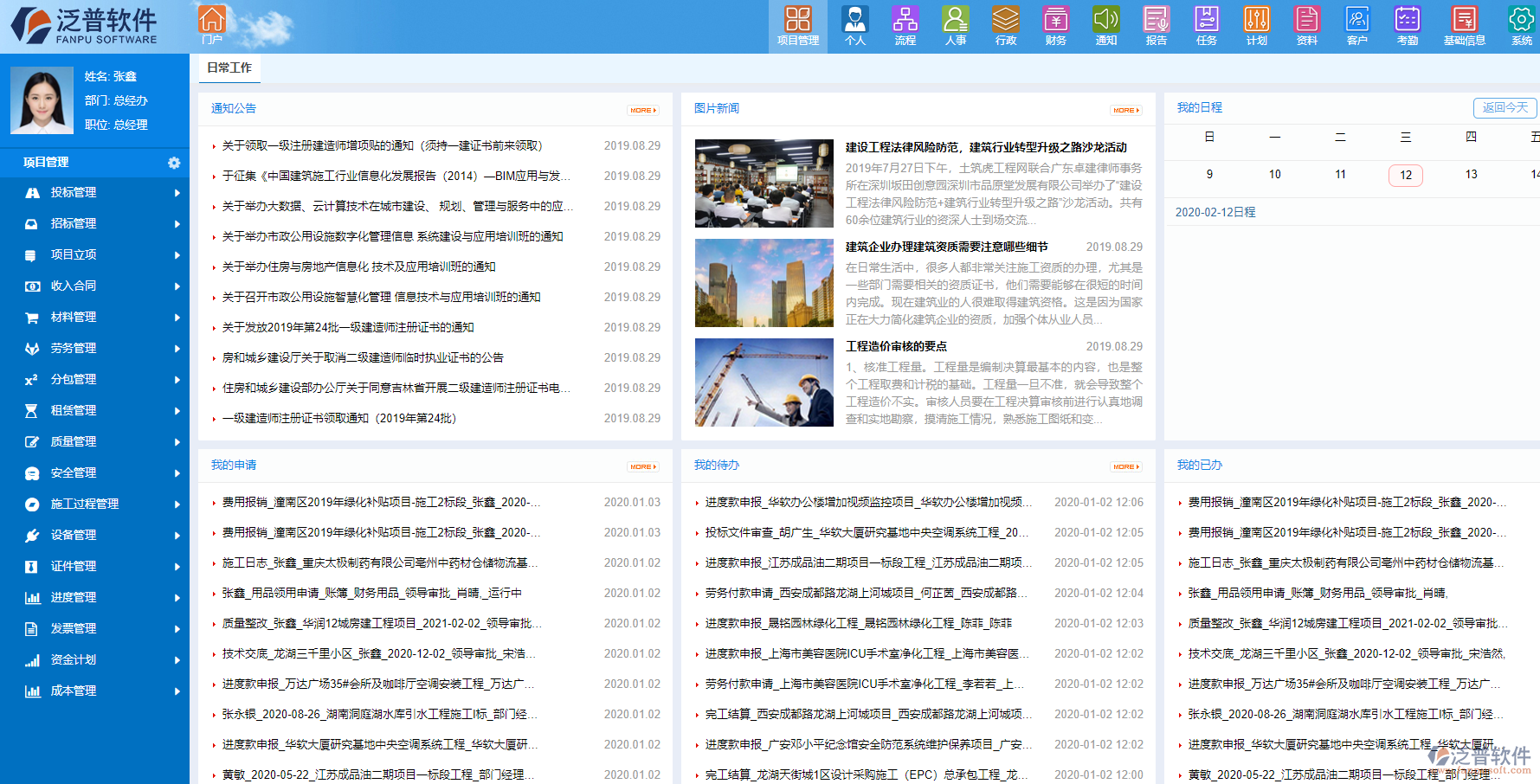The width and height of the screenshot is (1540, 784).
Task: Click MORE button in 我的申请 panel
Action: click(x=643, y=466)
